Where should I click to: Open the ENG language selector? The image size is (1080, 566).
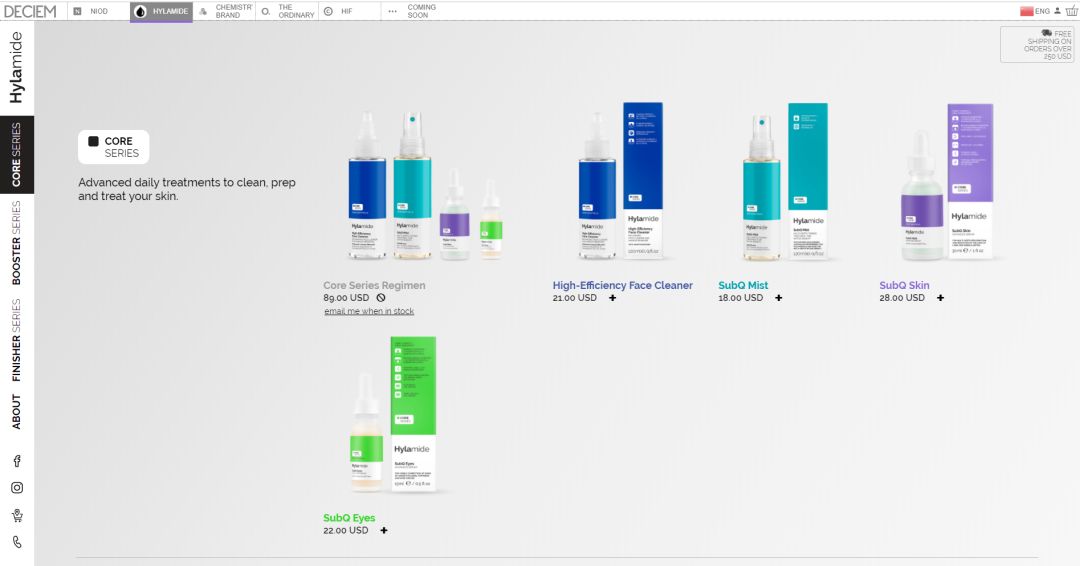point(1035,11)
